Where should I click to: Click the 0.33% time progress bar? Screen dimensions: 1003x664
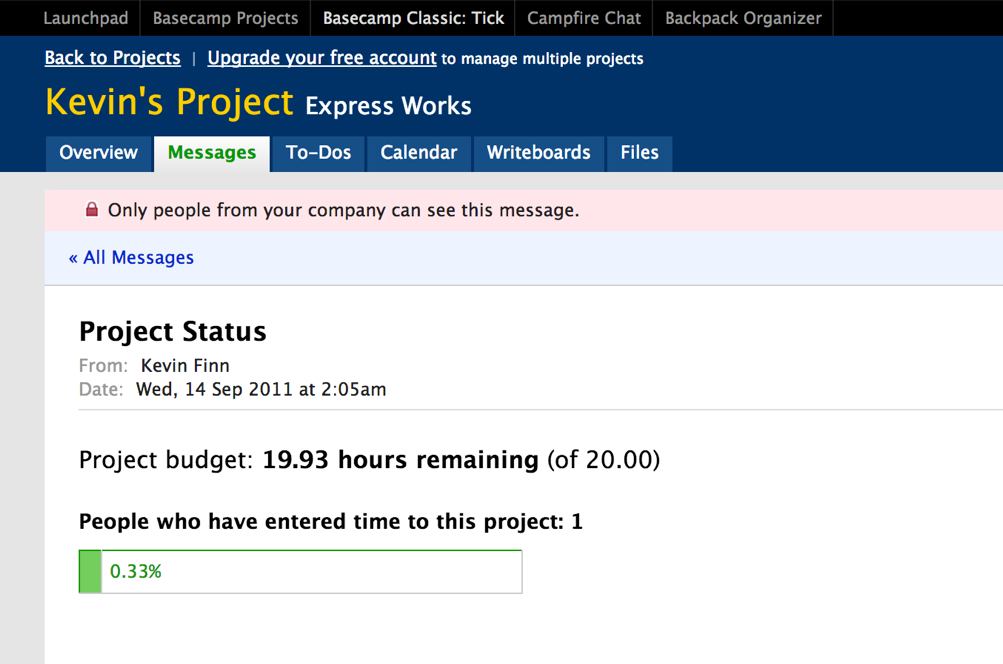tap(300, 571)
